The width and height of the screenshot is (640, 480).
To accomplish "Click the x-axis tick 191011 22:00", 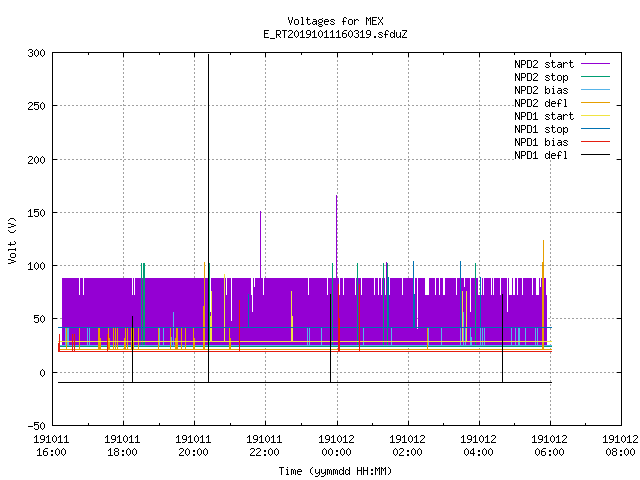I will point(264,446).
